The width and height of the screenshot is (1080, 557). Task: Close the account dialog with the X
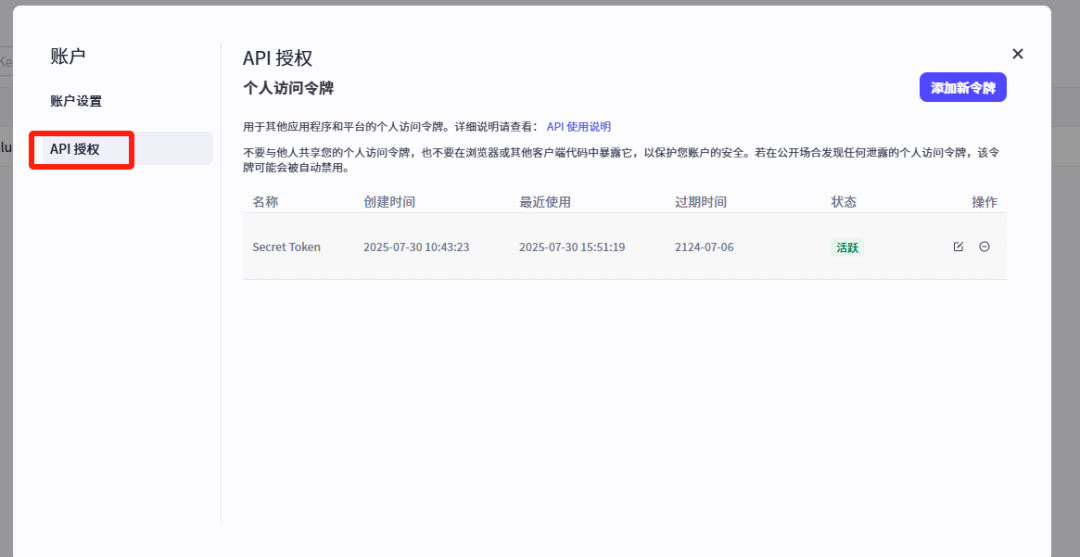click(1017, 54)
